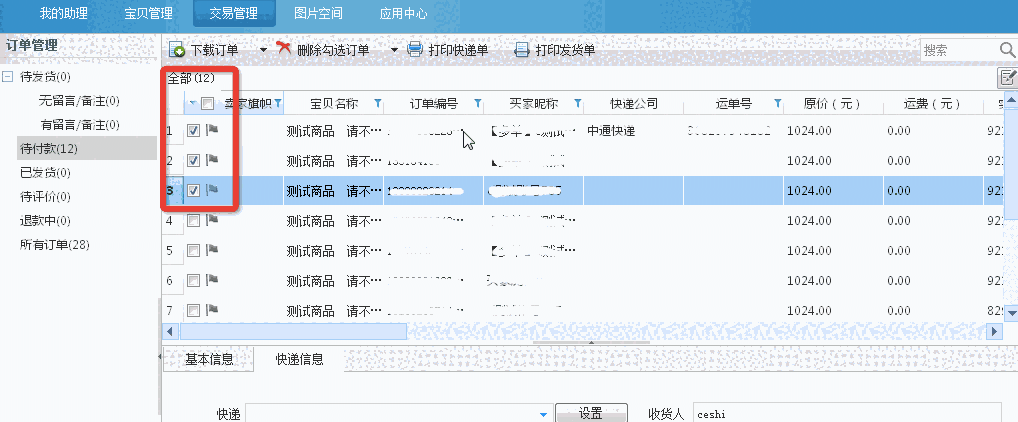This screenshot has height=422, width=1018.
Task: Open the 我的助理 tab
Action: (x=63, y=13)
